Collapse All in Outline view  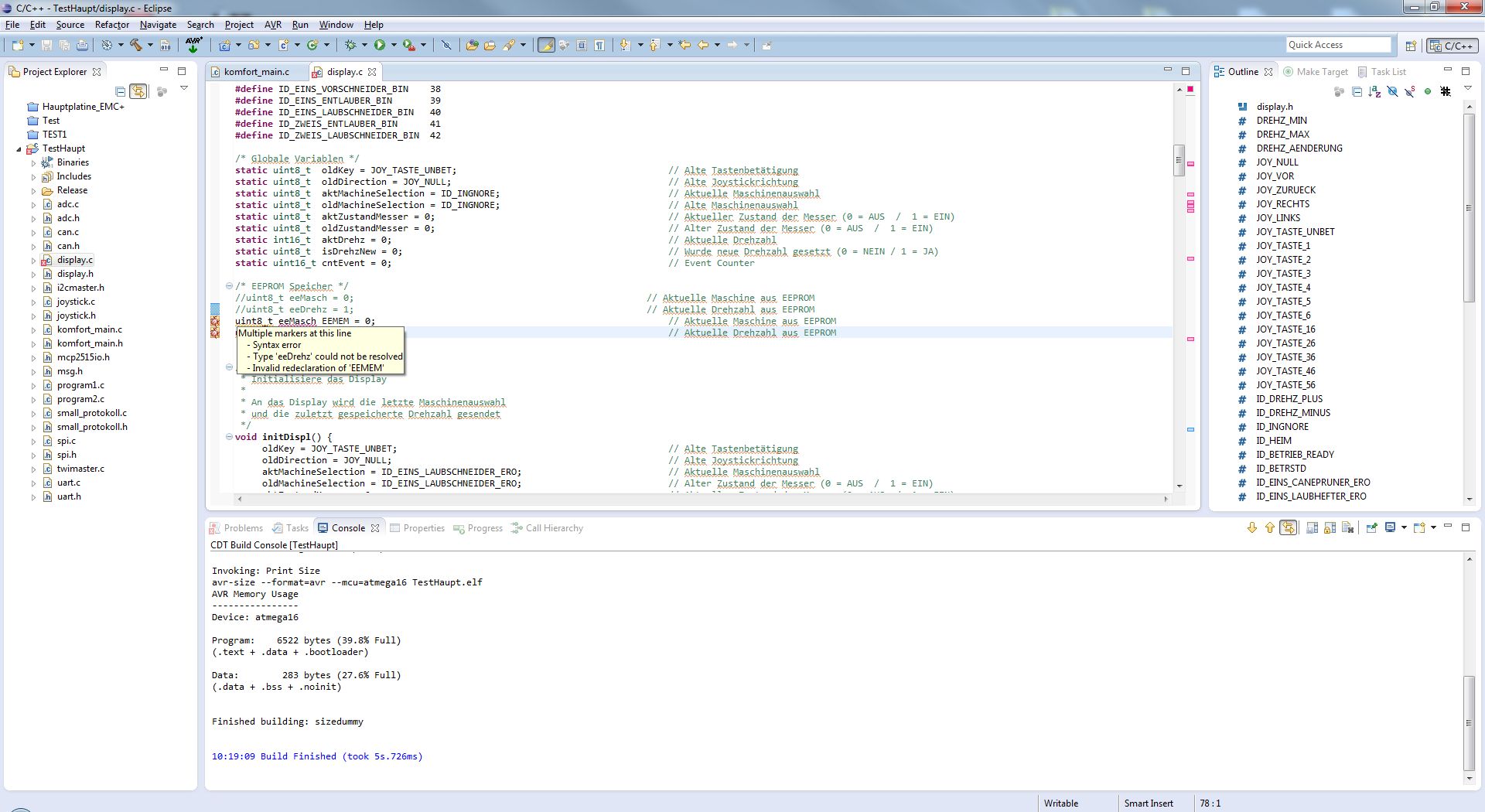tap(1357, 91)
